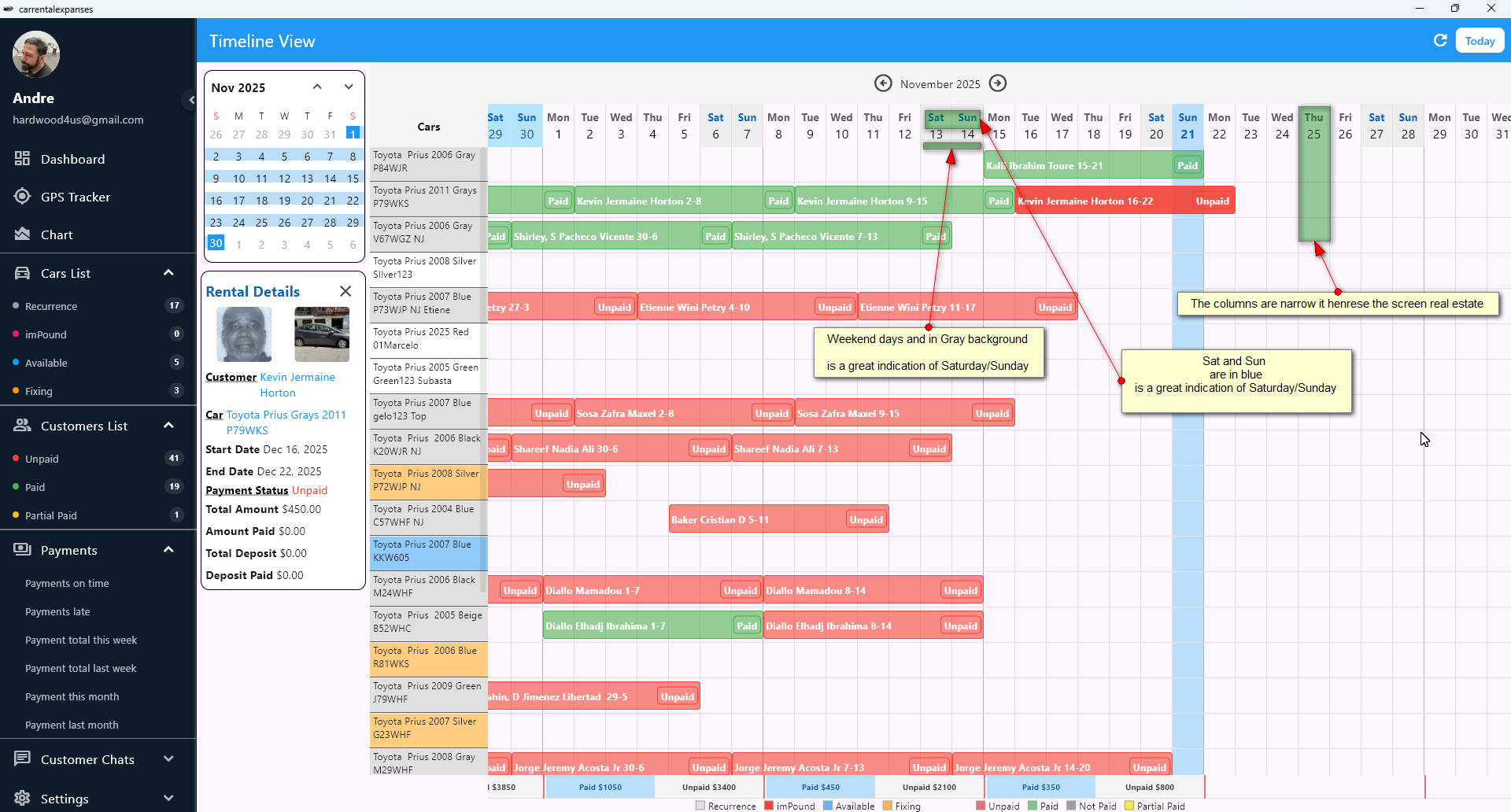Click the Fixing orange legend swatch
This screenshot has width=1511, height=812.
click(887, 806)
